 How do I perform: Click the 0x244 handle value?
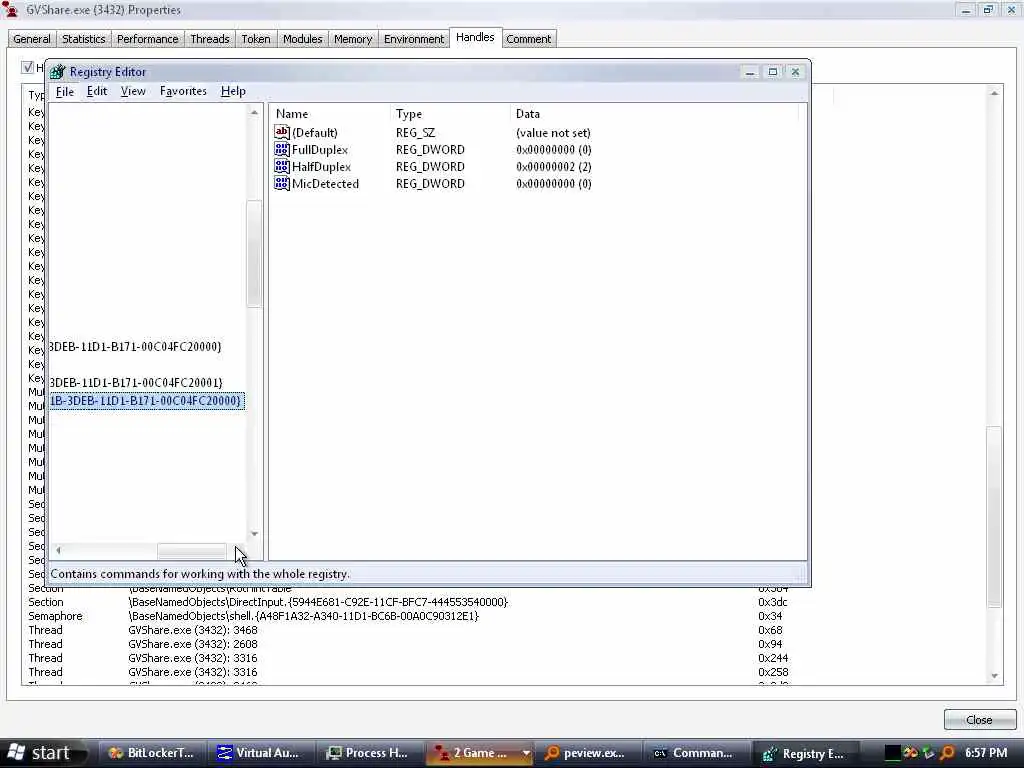773,658
